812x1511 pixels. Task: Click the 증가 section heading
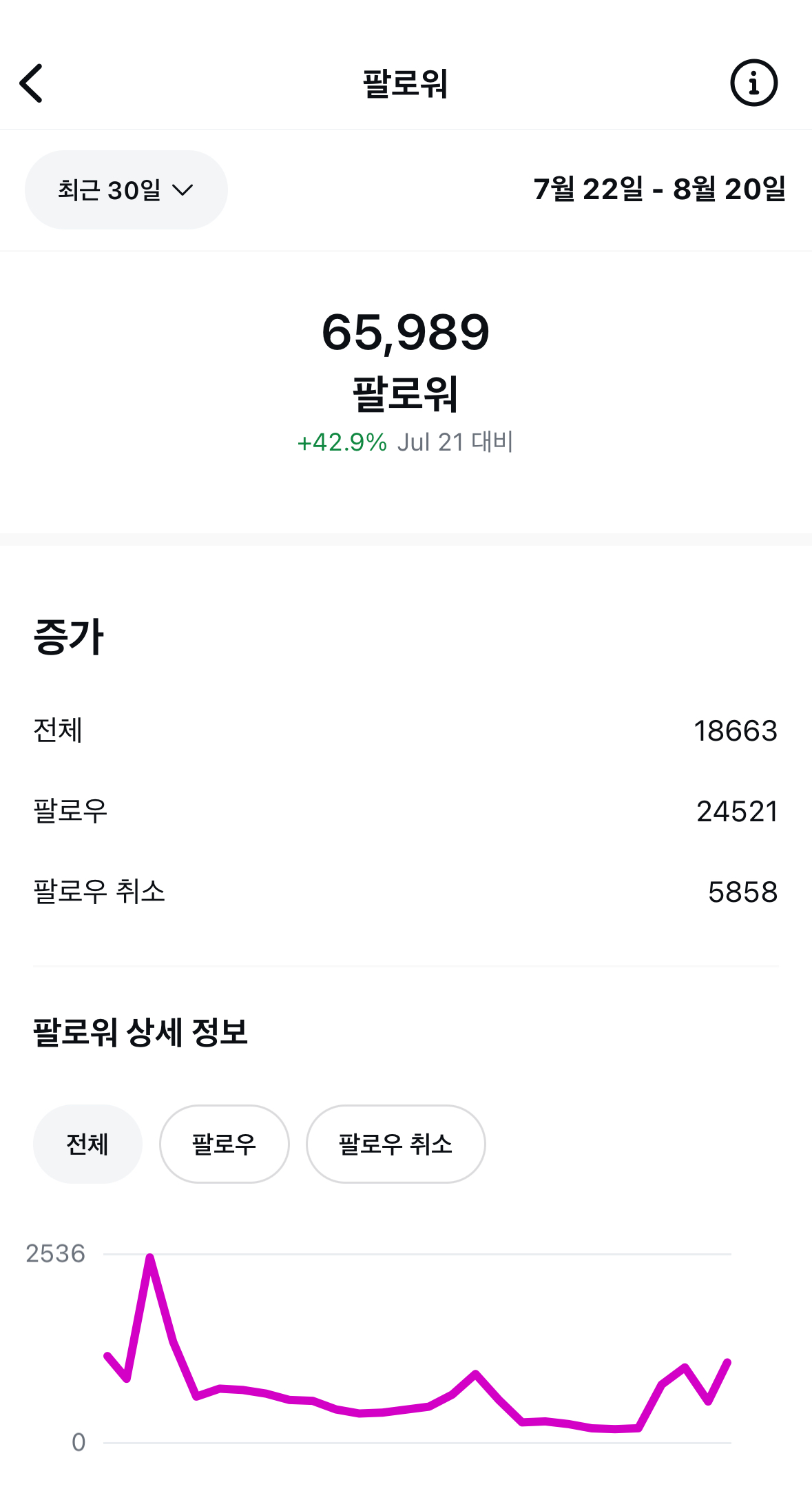(x=69, y=637)
